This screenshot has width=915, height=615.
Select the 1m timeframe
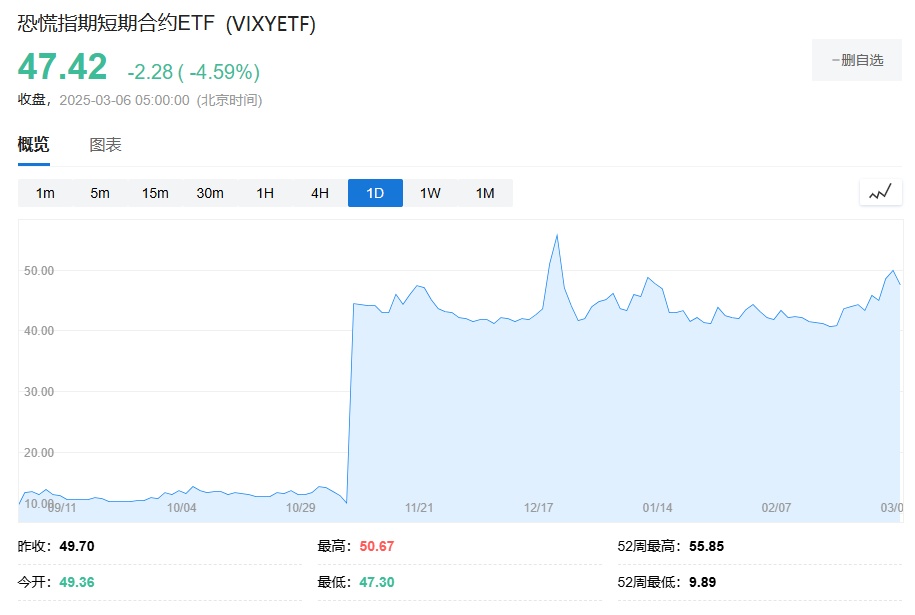[x=45, y=193]
